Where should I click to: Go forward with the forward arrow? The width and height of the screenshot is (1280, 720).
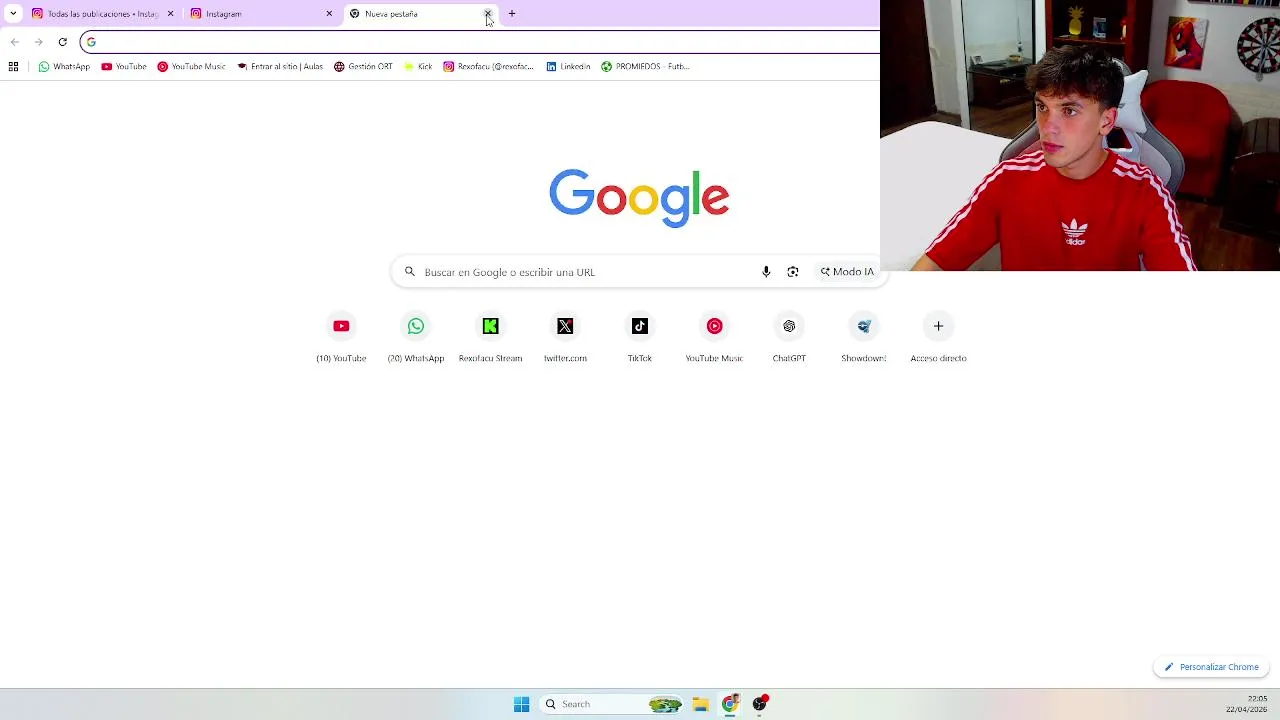(x=38, y=42)
